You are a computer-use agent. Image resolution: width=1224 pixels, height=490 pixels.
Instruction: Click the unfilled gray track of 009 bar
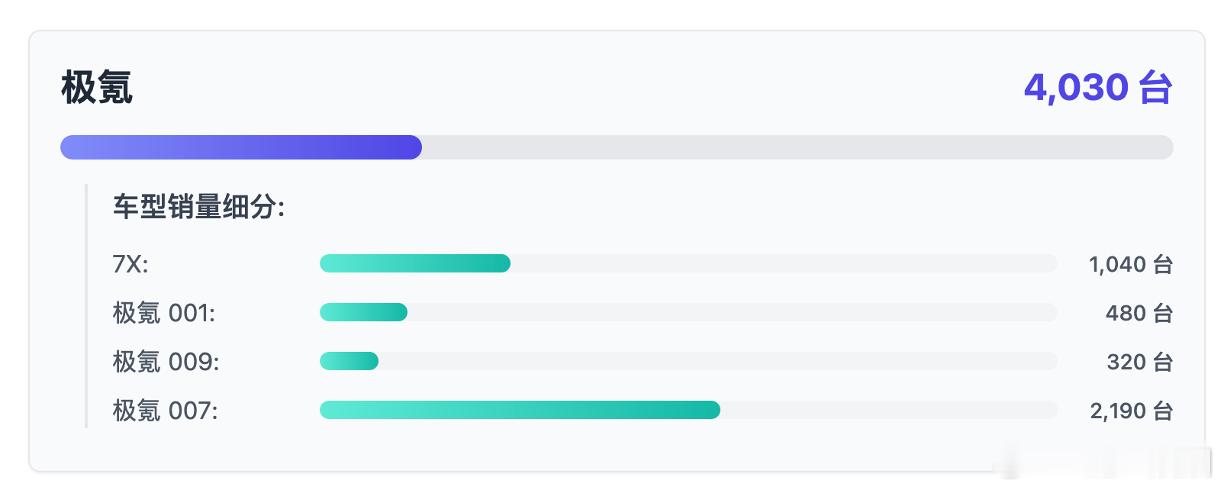pyautogui.click(x=718, y=361)
